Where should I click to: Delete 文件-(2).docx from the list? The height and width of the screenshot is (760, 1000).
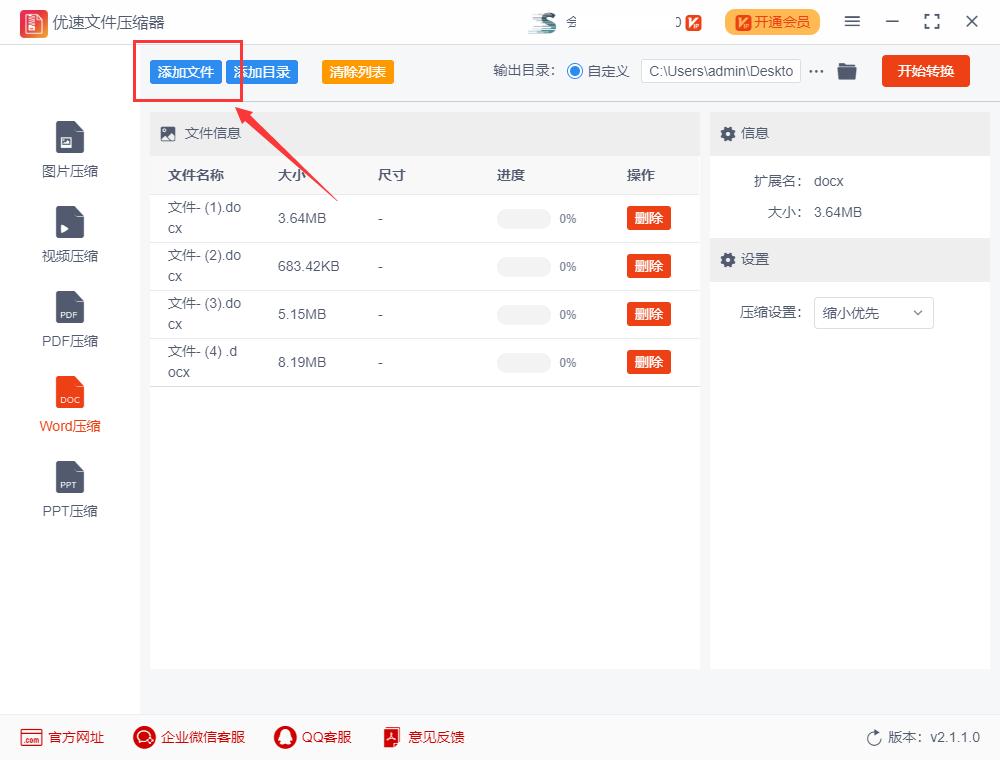[648, 266]
